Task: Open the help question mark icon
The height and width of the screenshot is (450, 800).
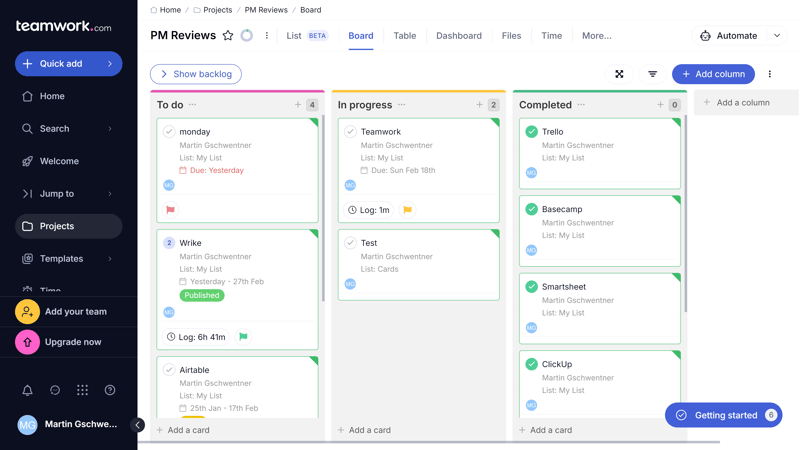Action: tap(110, 390)
